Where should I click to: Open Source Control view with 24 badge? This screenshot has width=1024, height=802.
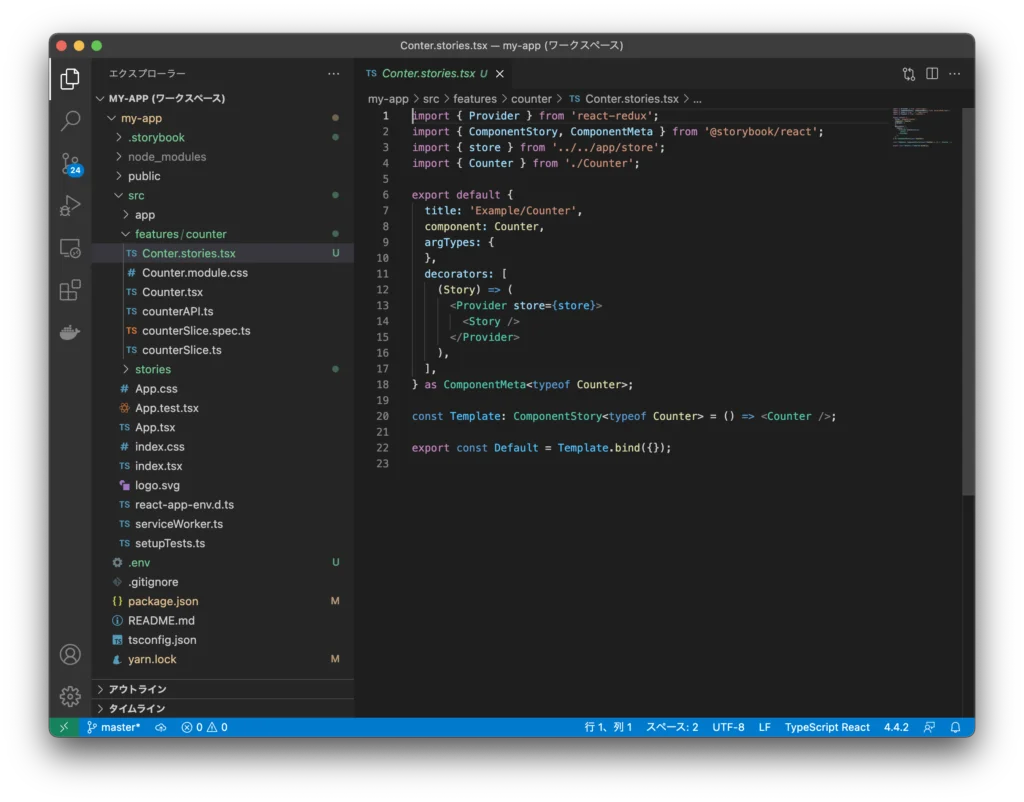(70, 164)
